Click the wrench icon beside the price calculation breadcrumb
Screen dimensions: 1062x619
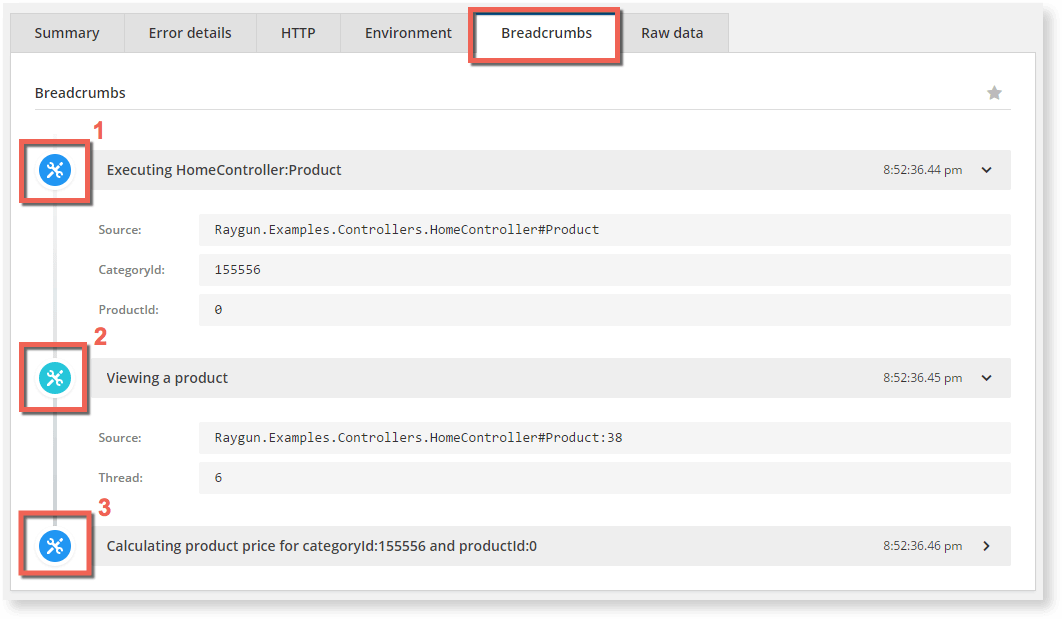pyautogui.click(x=56, y=546)
